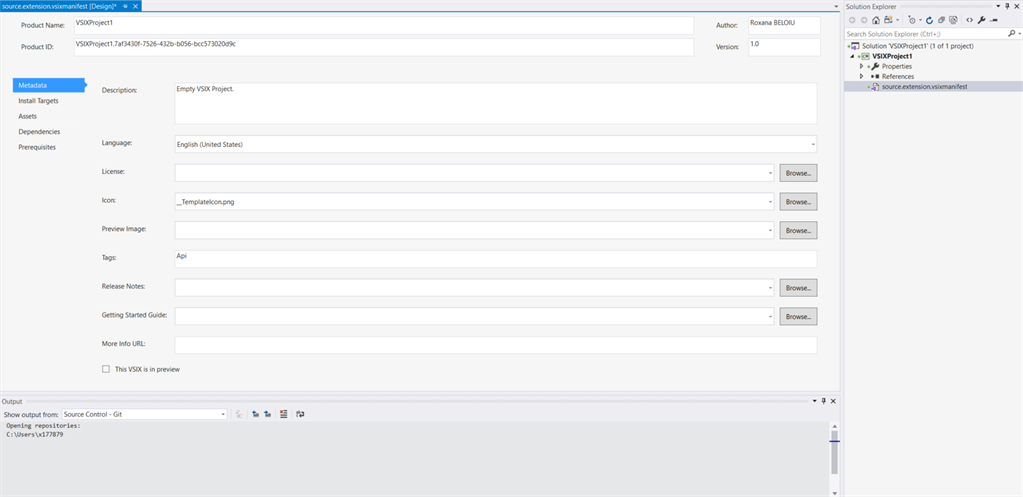Switch between solutions and folder views icon

click(x=888, y=20)
